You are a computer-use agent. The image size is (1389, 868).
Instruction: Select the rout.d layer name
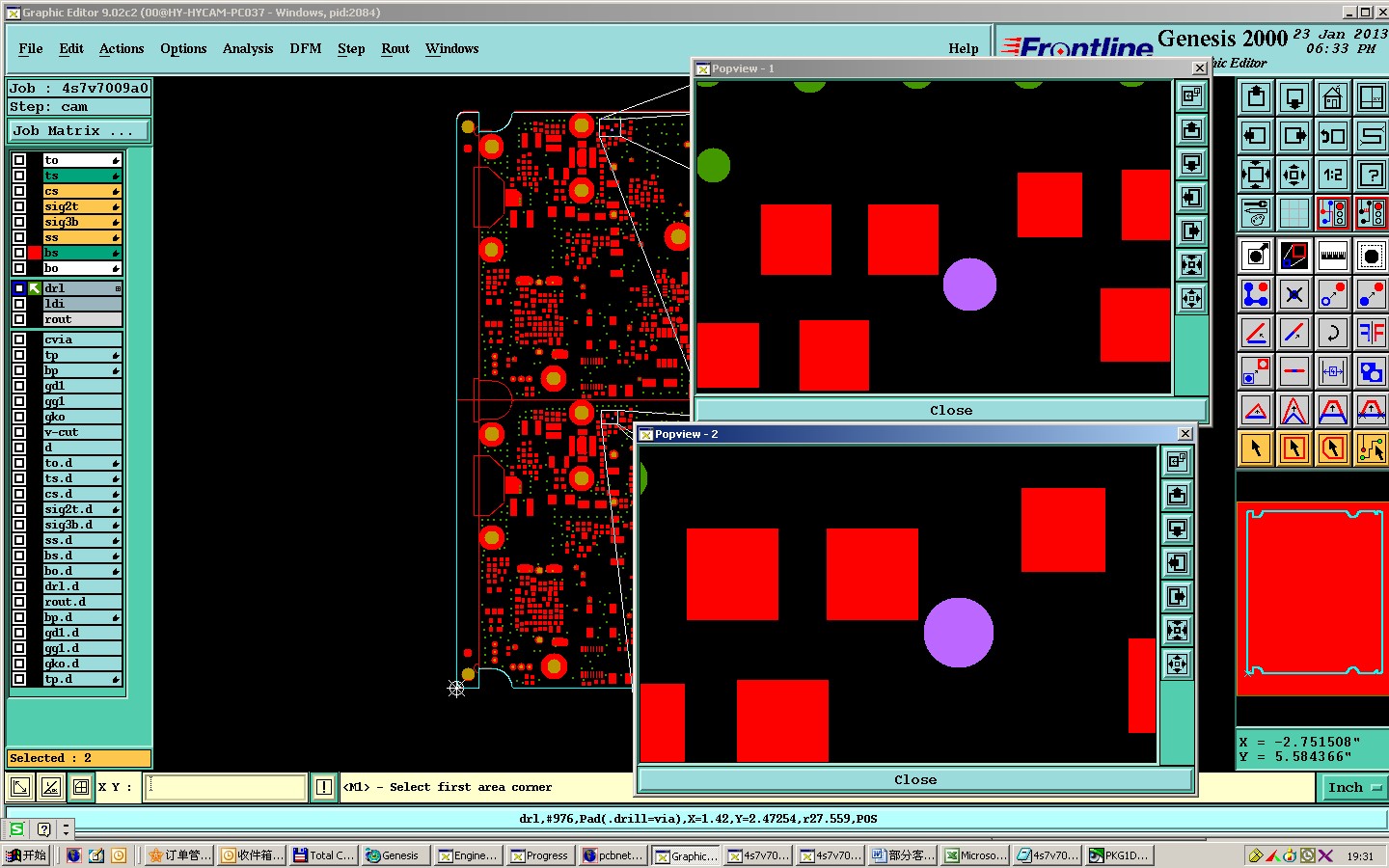tap(82, 602)
